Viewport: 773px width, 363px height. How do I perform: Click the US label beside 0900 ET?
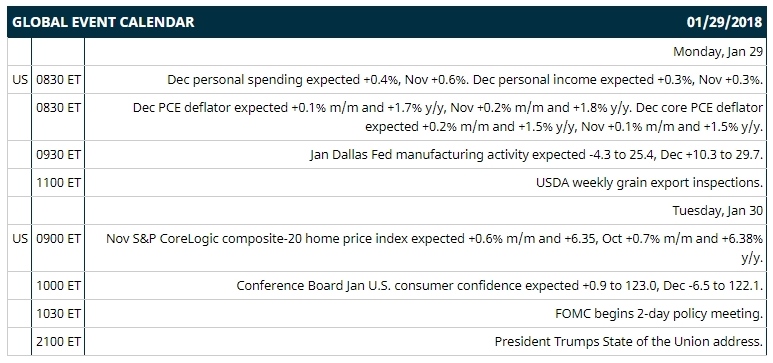point(20,239)
